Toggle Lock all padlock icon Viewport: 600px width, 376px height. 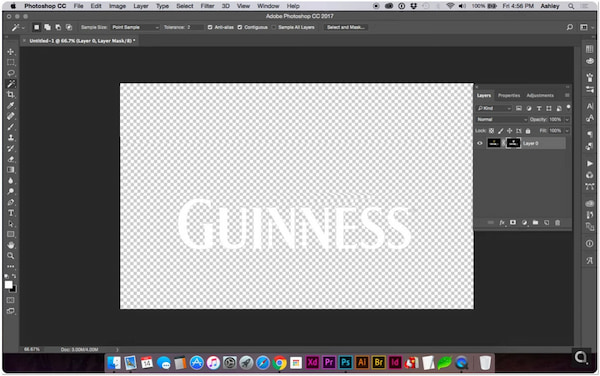(528, 131)
